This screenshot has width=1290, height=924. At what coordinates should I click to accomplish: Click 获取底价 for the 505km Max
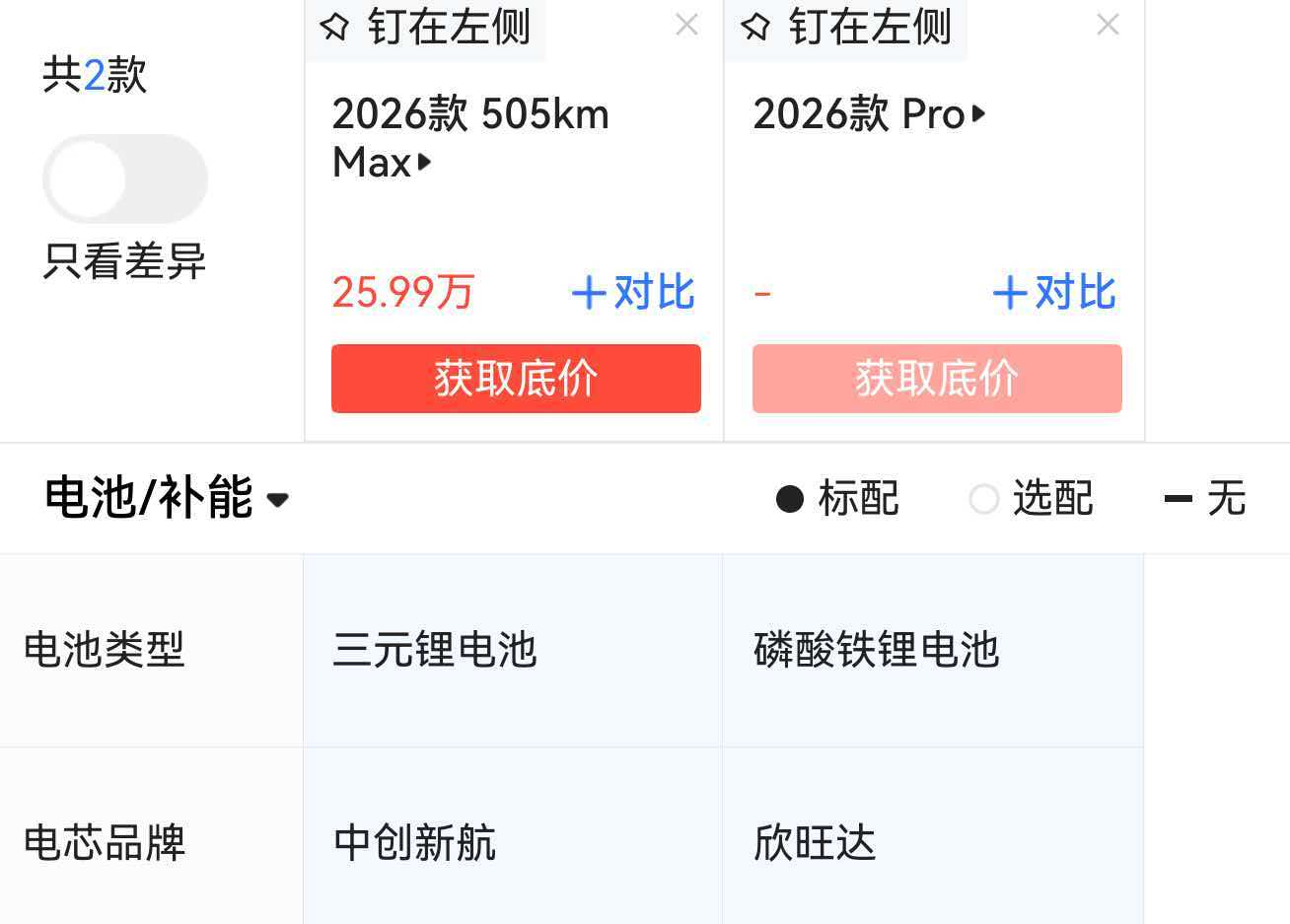click(x=516, y=379)
